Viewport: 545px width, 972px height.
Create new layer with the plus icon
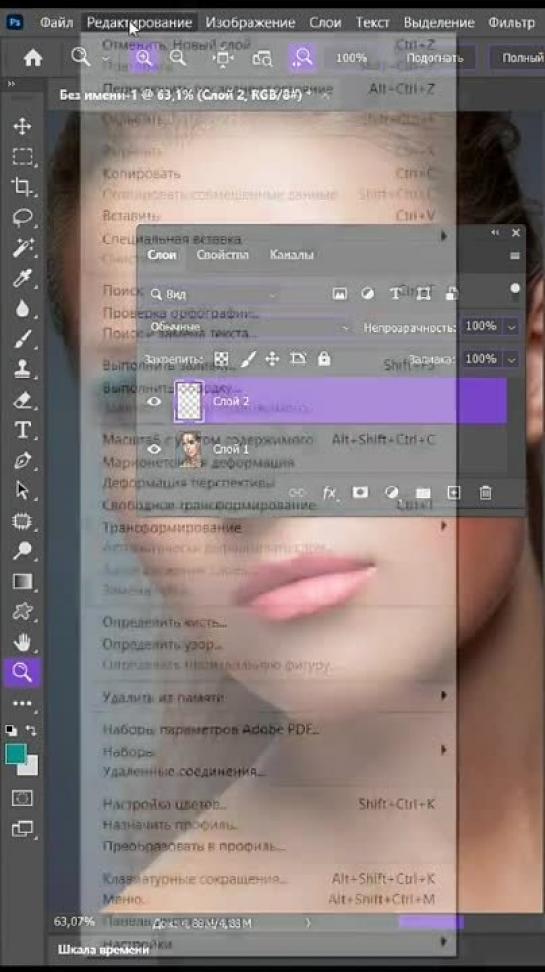(454, 492)
